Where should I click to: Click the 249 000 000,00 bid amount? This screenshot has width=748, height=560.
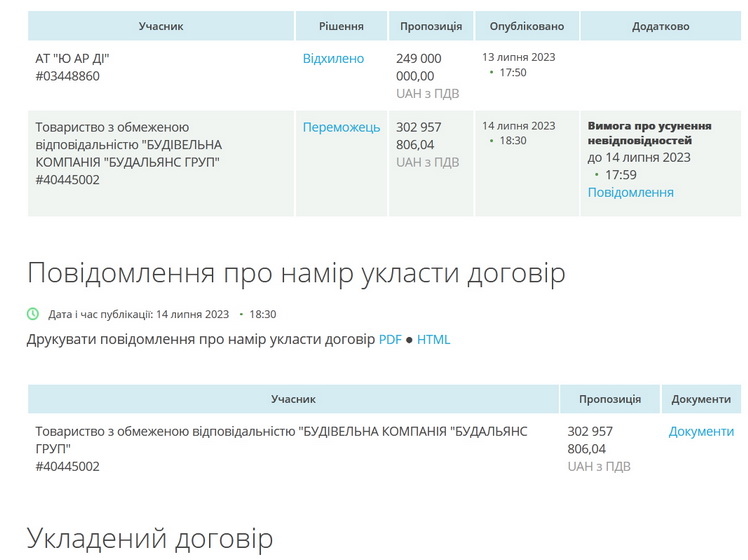(418, 67)
